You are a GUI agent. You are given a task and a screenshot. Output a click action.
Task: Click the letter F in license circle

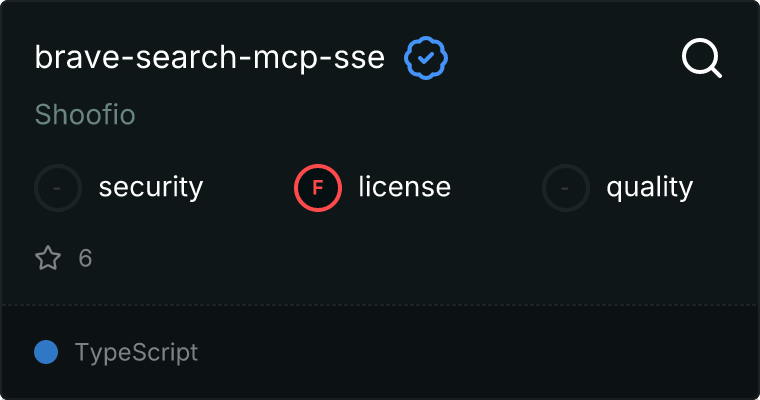(318, 188)
